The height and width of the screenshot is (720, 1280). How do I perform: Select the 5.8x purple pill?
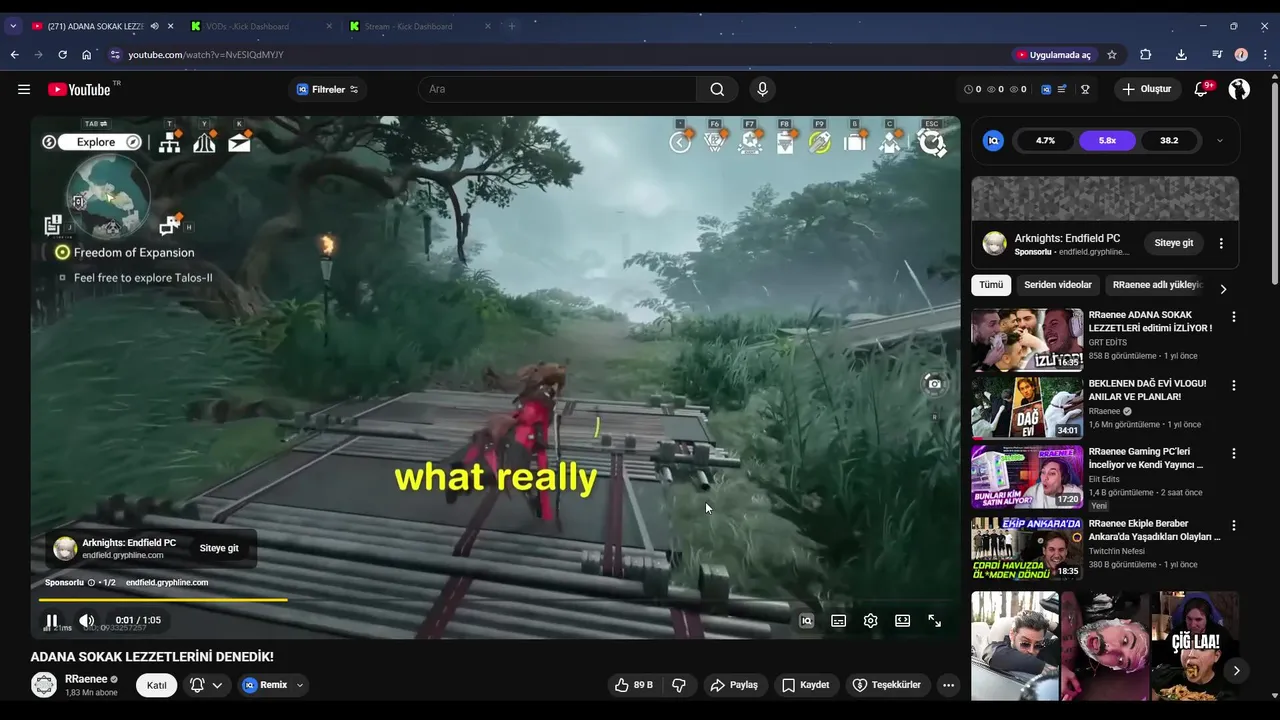[x=1107, y=141]
